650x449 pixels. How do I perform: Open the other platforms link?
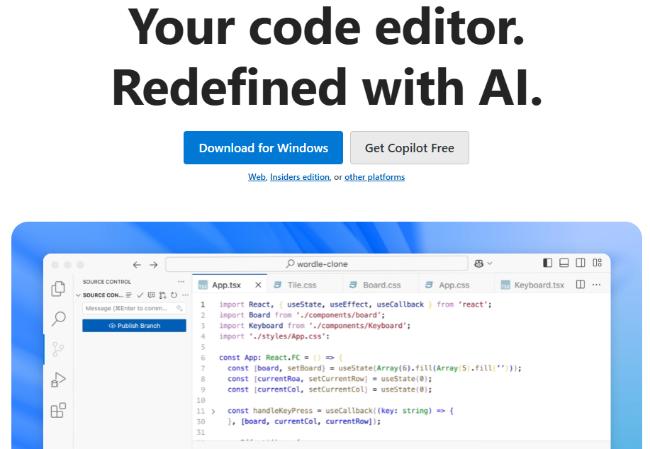point(375,177)
